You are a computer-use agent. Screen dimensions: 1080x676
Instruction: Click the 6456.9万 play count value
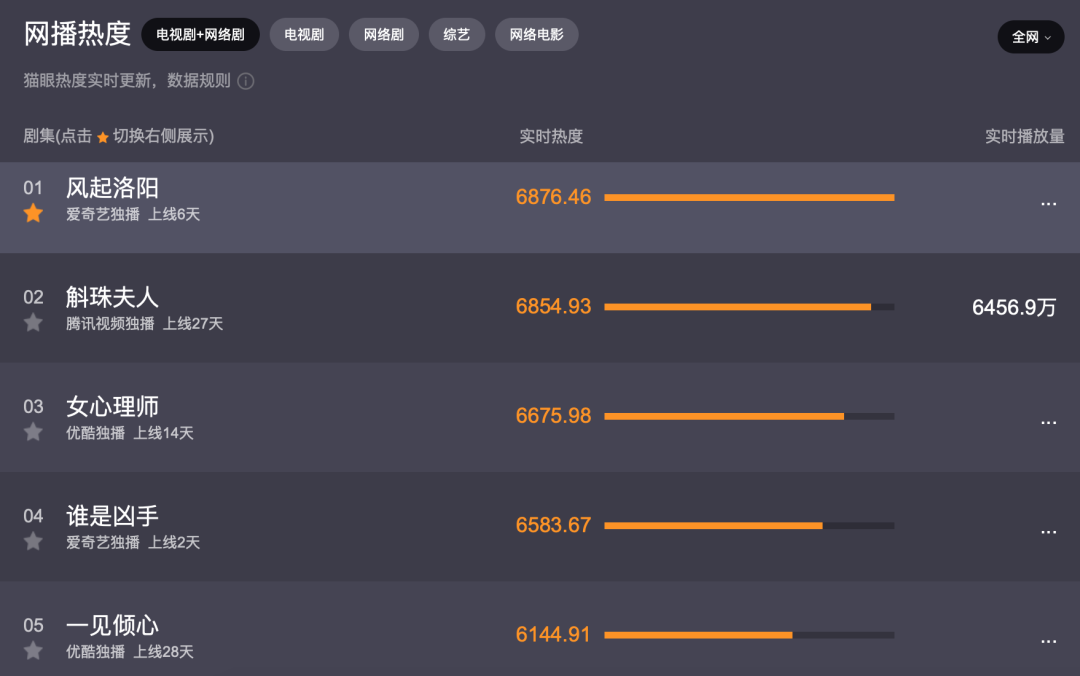tap(1014, 307)
